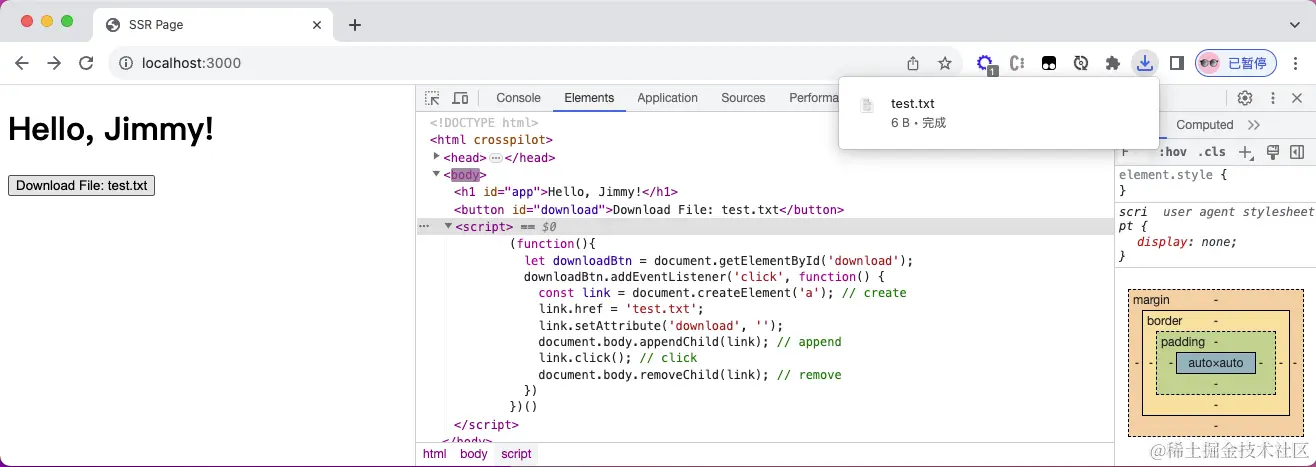Click the display: none style declaration
This screenshot has width=1316, height=467.
pyautogui.click(x=1187, y=241)
